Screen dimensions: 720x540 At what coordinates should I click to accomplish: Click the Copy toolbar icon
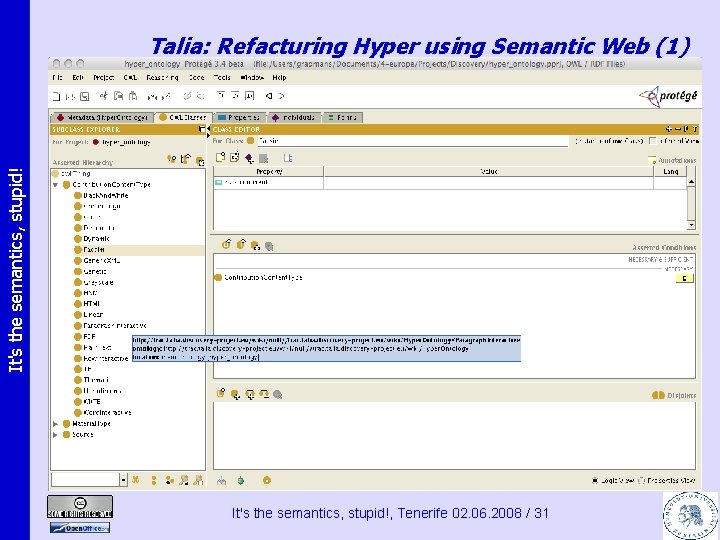(118, 96)
